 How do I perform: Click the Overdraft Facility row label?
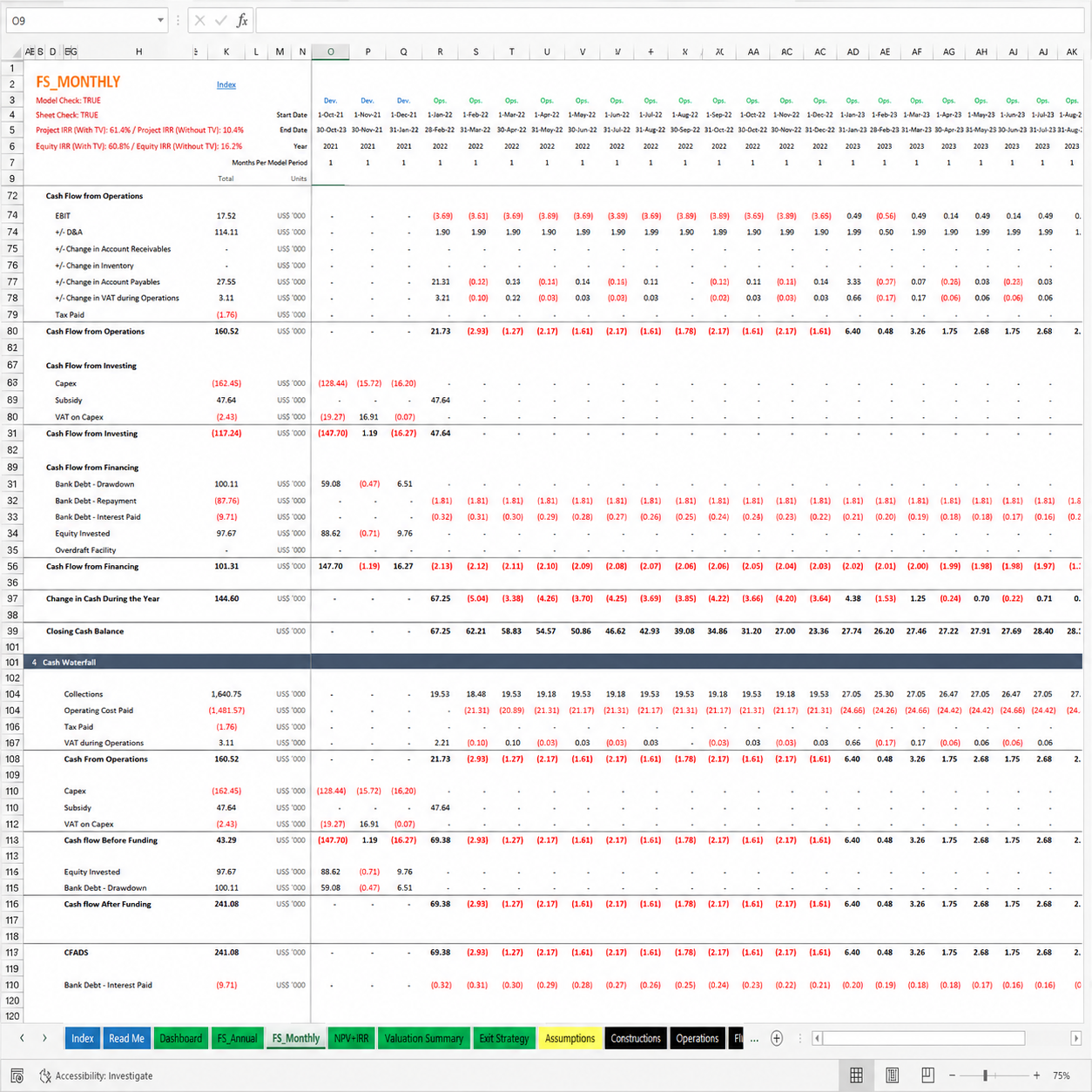tap(85, 550)
